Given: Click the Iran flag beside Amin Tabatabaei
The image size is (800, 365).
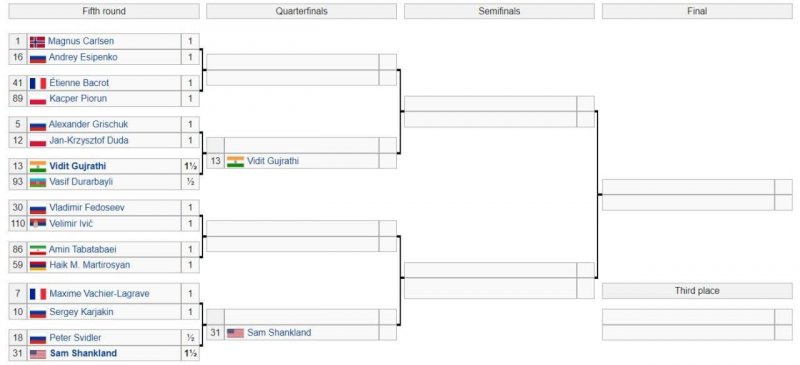Looking at the screenshot, I should (38, 250).
